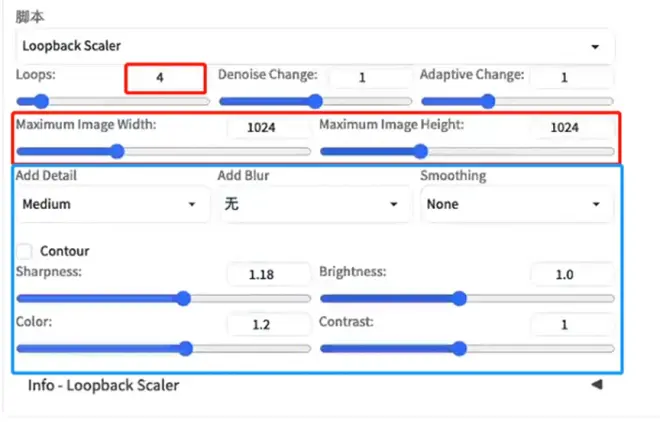Click the Denoise Change slider track
660x422 pixels.
click(315, 101)
